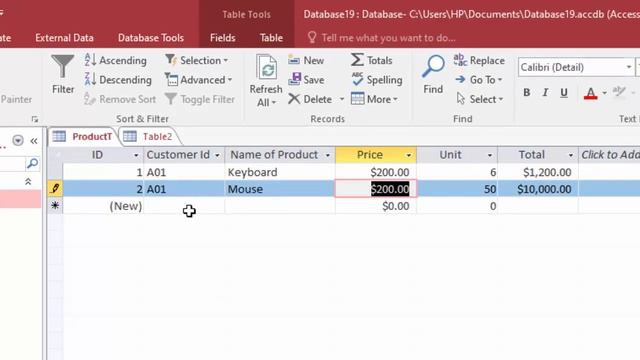Screen dimensions: 640x360
Task: Open the font color dropdown arrow
Action: tap(604, 93)
